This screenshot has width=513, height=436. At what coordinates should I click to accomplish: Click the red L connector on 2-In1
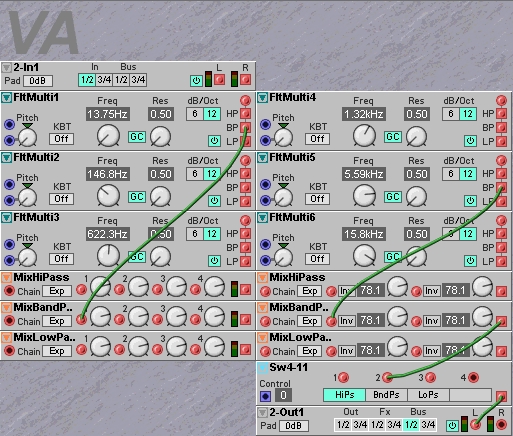(x=219, y=79)
